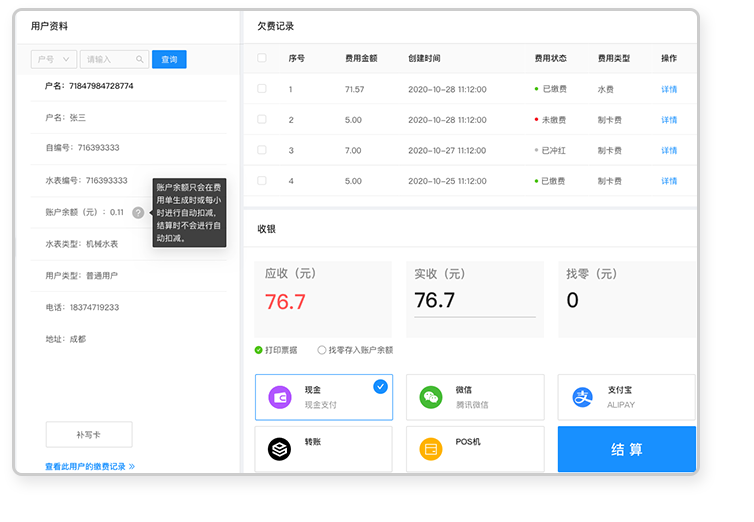Check the box for row 2 未缴费
This screenshot has width=754, height=522.
(262, 119)
